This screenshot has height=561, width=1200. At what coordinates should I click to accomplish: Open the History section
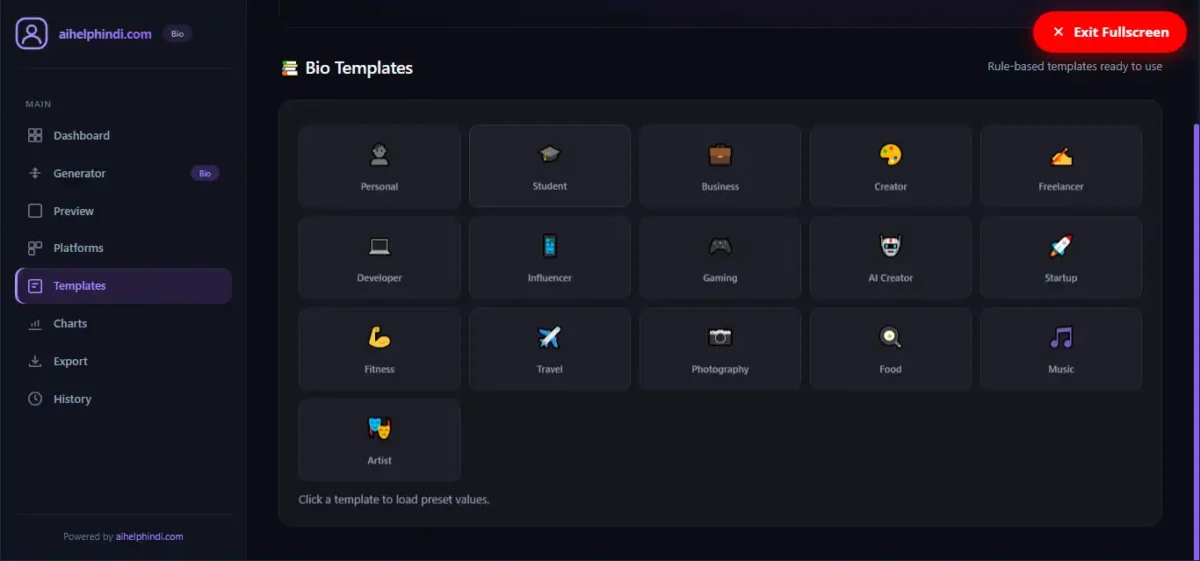click(124, 399)
